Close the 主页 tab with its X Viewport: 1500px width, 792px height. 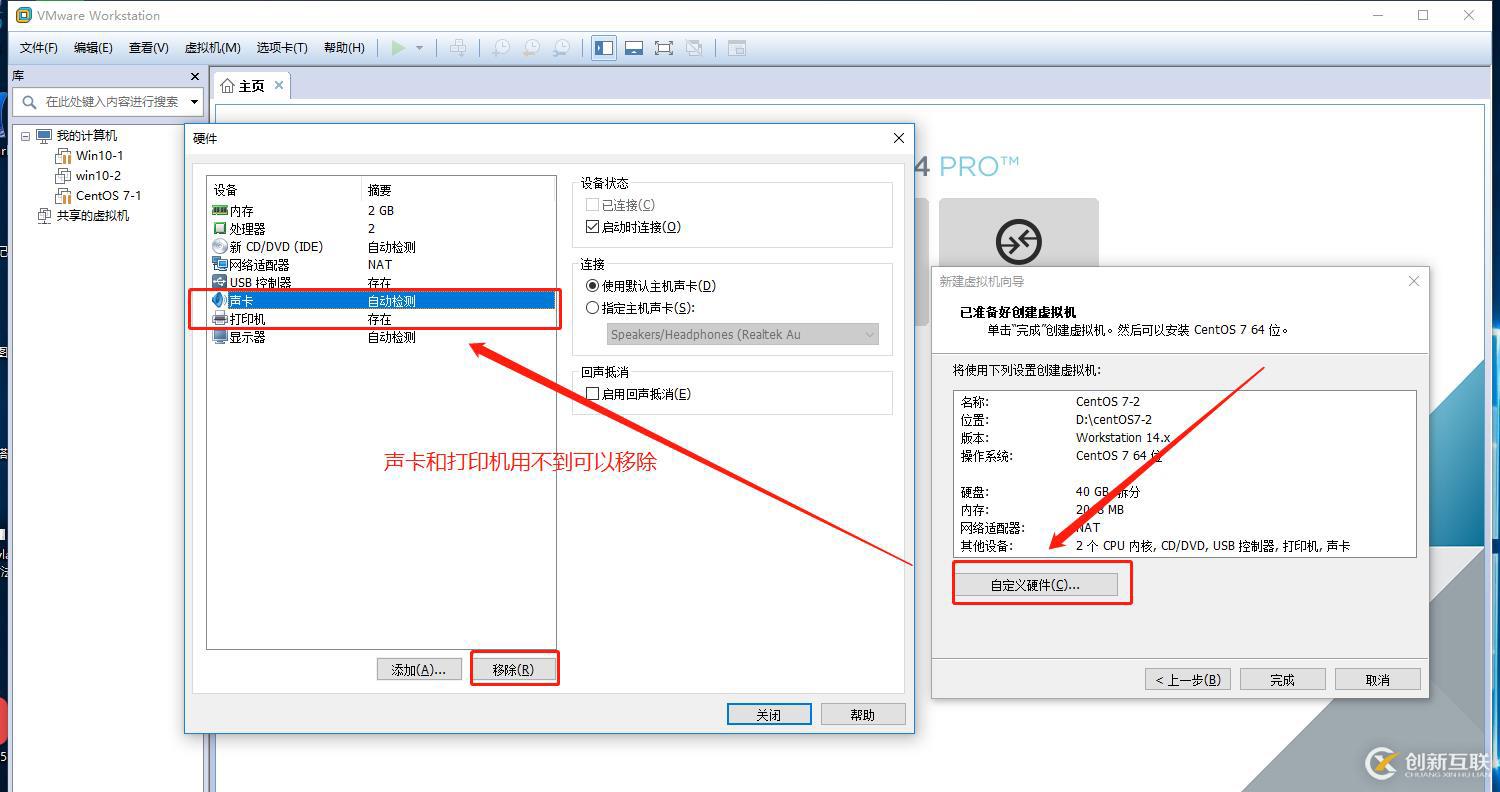tap(279, 85)
